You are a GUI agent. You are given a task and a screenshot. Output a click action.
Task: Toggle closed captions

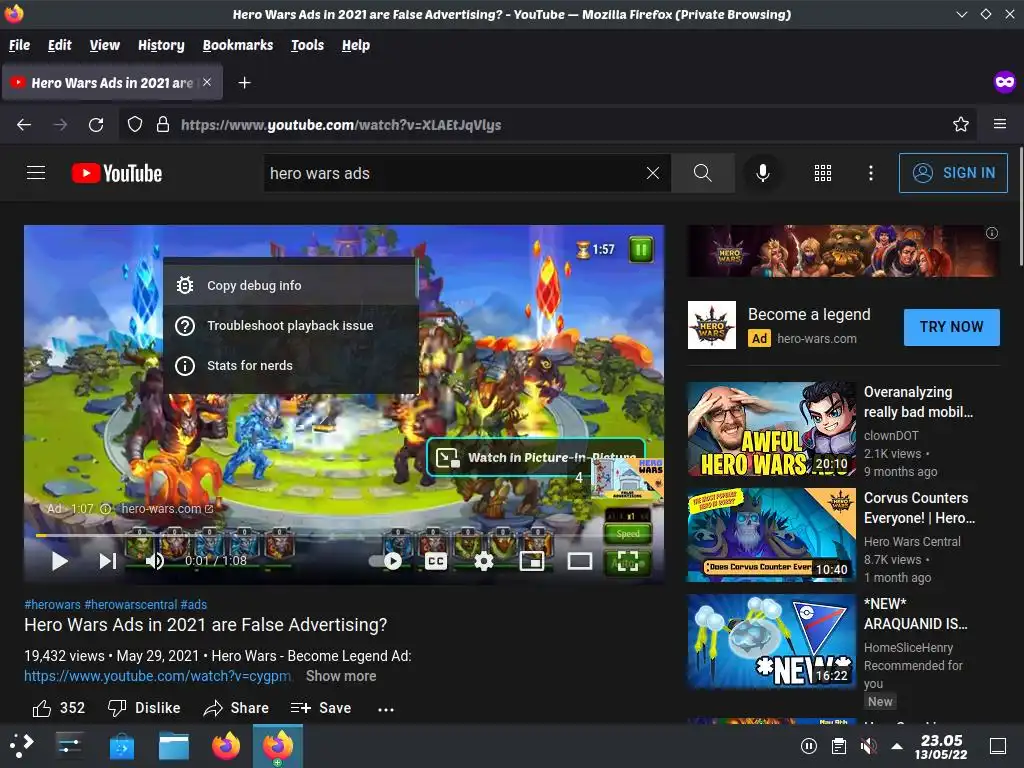pyautogui.click(x=436, y=561)
